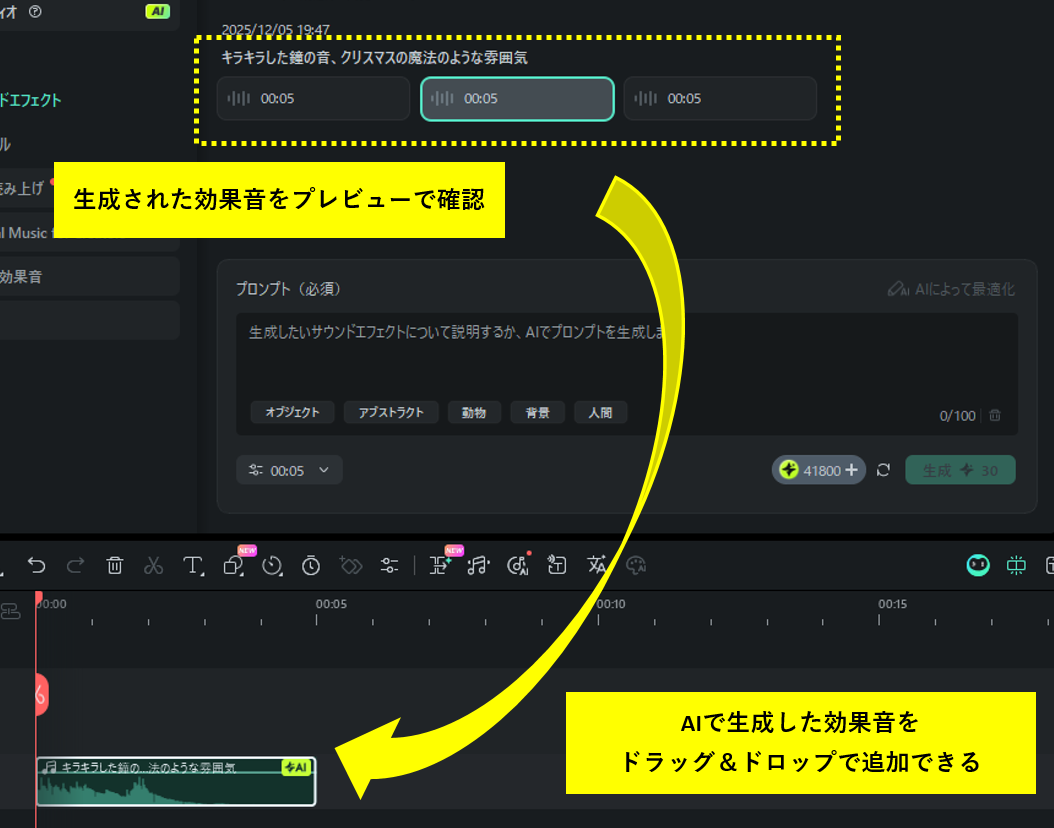Screen dimensions: 1054x828
Task: Open the audio adjust sliders icon
Action: click(389, 565)
